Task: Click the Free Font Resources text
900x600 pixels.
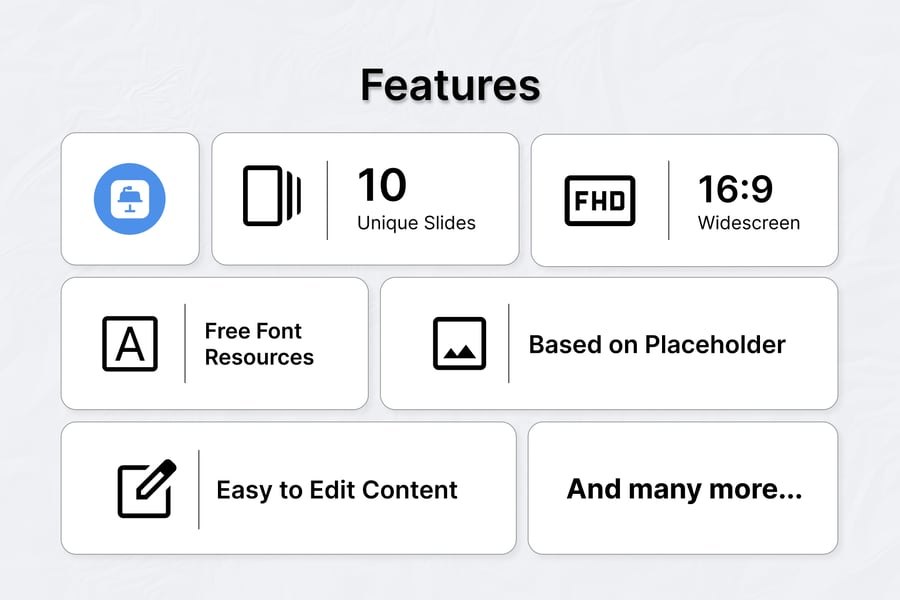Action: coord(259,344)
